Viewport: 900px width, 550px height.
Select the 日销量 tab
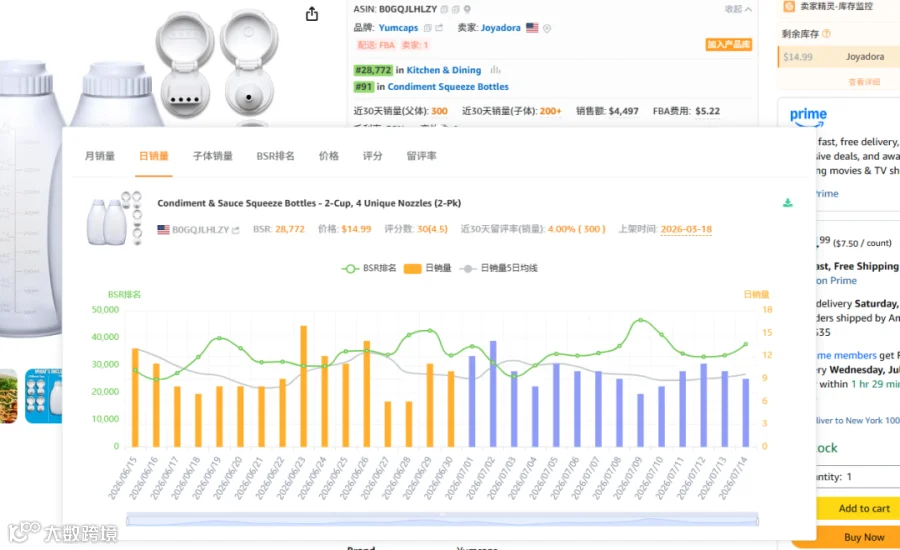pos(154,156)
